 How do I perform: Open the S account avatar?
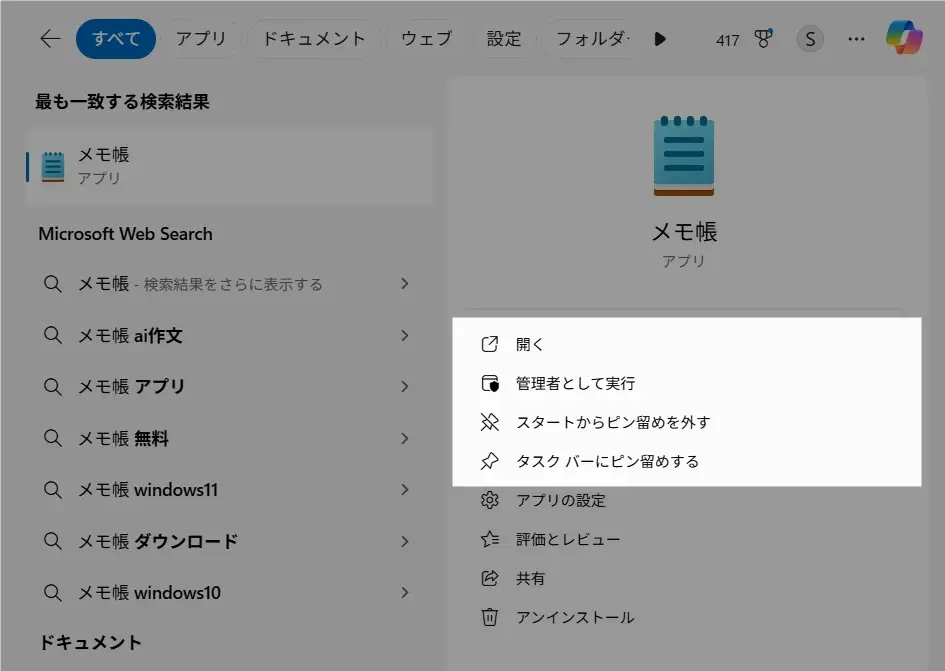pos(810,40)
